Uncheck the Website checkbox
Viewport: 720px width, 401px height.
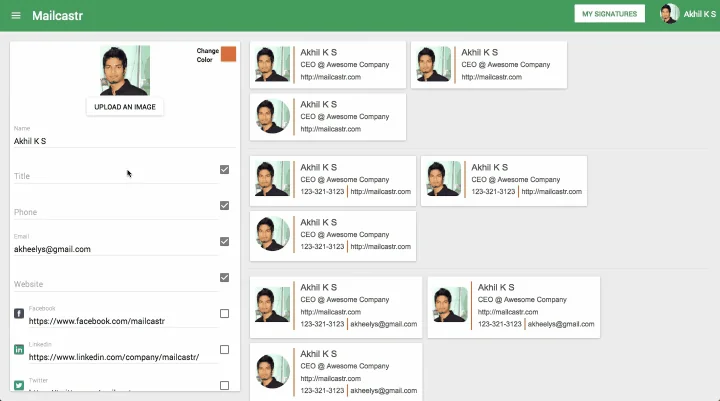[225, 277]
